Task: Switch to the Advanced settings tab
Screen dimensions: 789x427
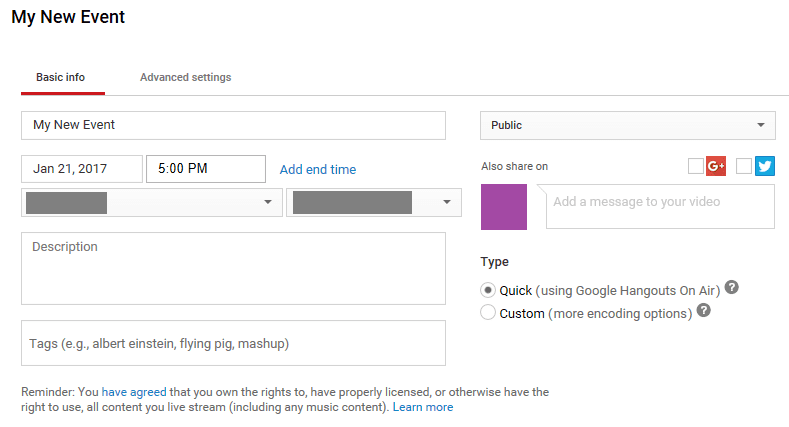Action: point(185,77)
